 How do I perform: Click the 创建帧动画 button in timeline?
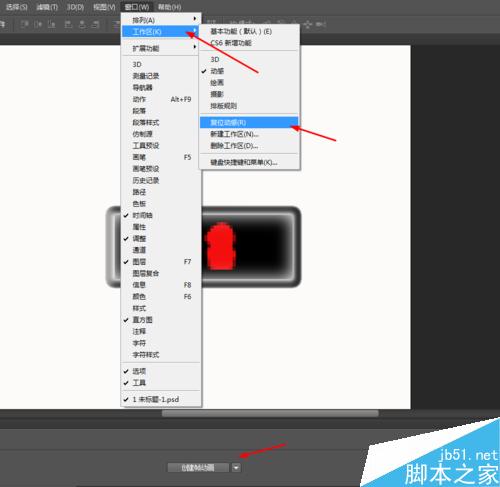coord(198,468)
